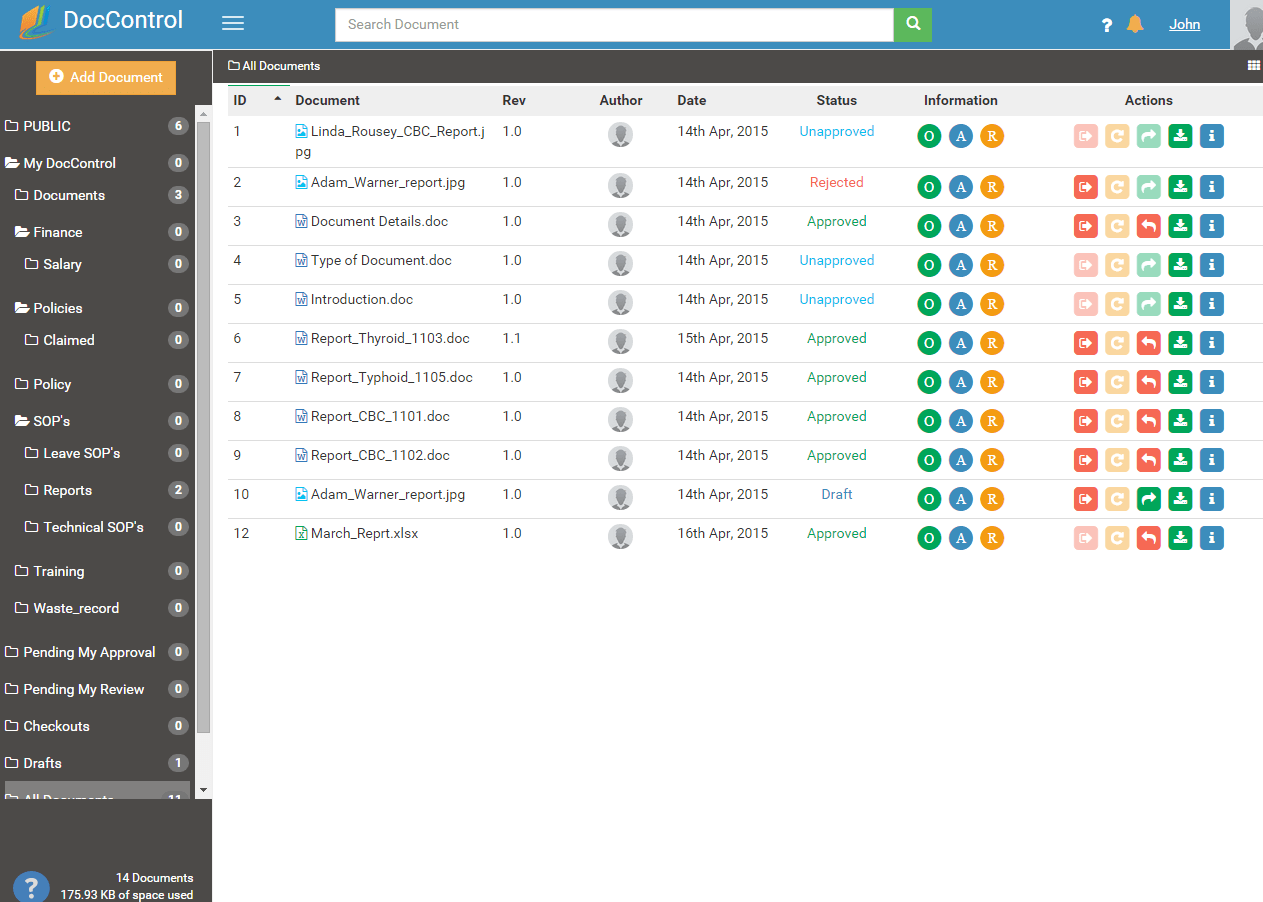Click the DocControl logo
The image size is (1263, 902).
coord(100,20)
